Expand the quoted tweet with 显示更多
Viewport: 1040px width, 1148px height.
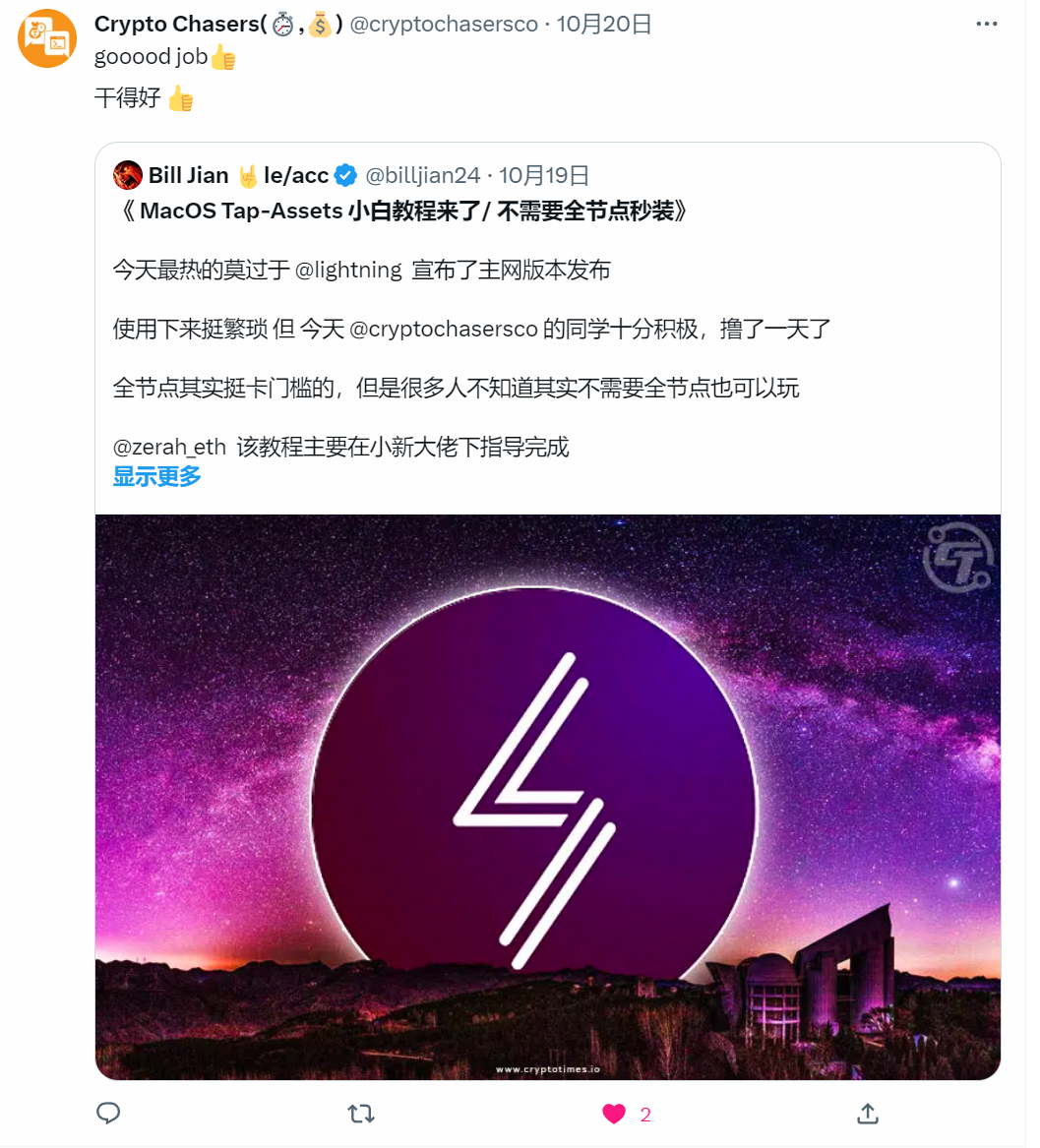157,476
